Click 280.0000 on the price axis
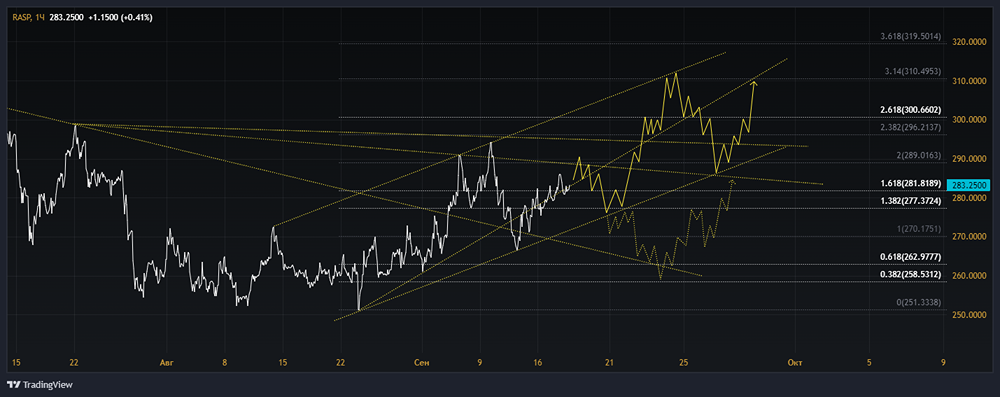1000x397 pixels. pyautogui.click(x=968, y=198)
